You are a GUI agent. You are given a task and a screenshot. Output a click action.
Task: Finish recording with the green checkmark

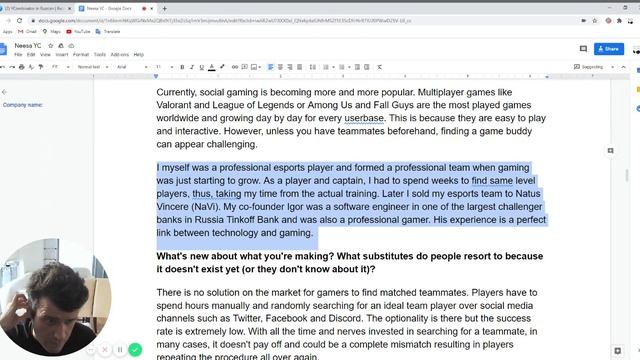[135, 350]
